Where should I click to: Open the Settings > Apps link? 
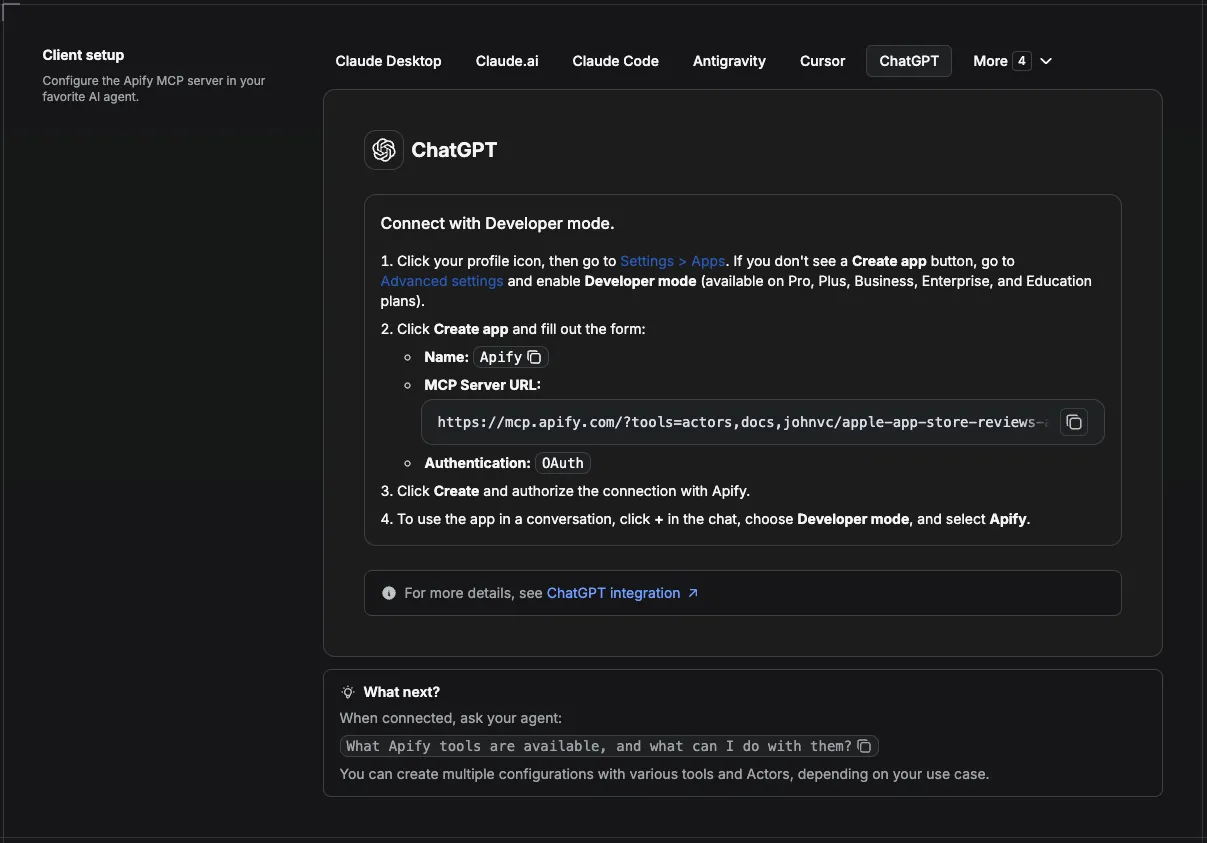pos(673,261)
